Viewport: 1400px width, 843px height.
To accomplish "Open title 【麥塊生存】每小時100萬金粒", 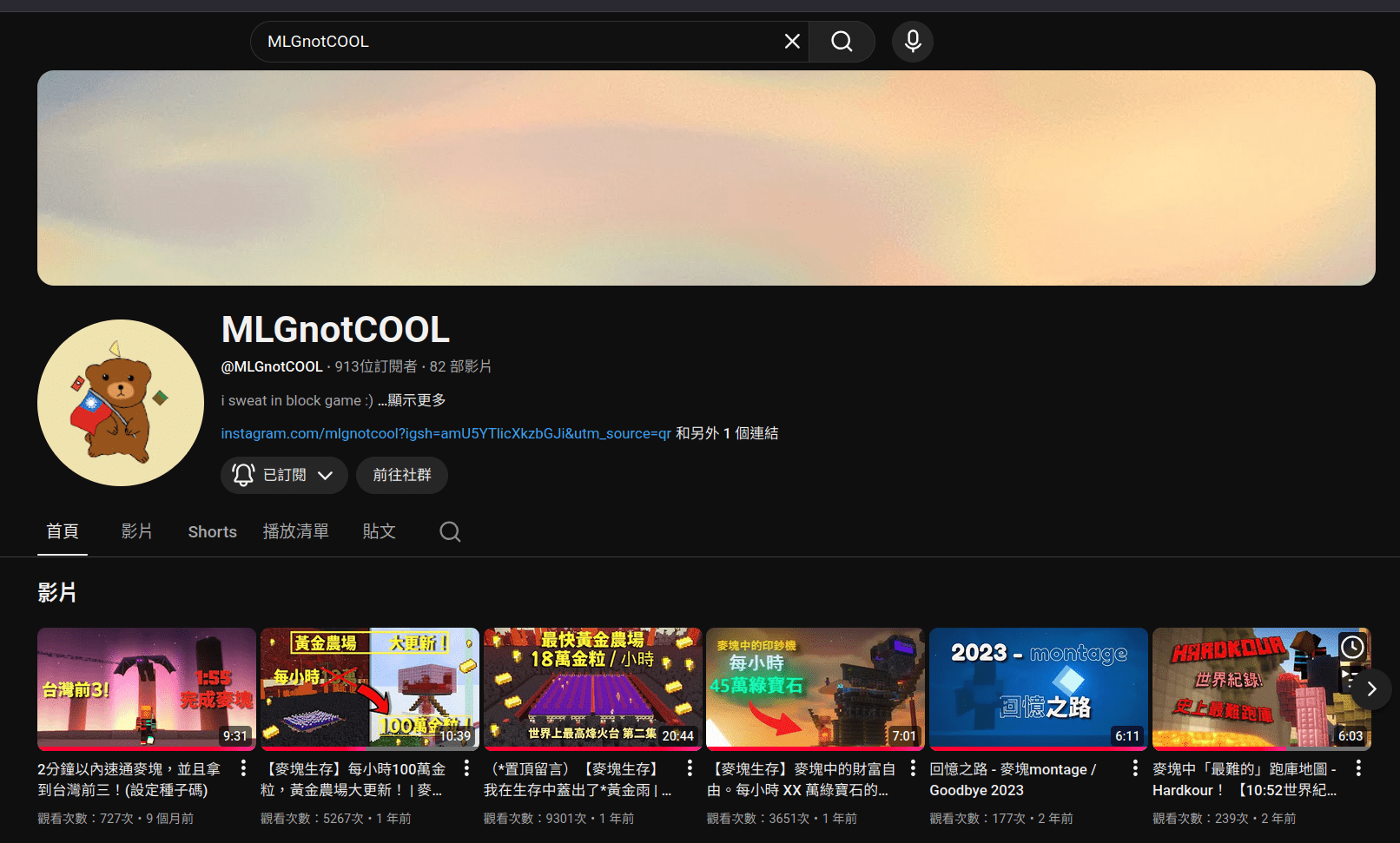I will coord(353,780).
